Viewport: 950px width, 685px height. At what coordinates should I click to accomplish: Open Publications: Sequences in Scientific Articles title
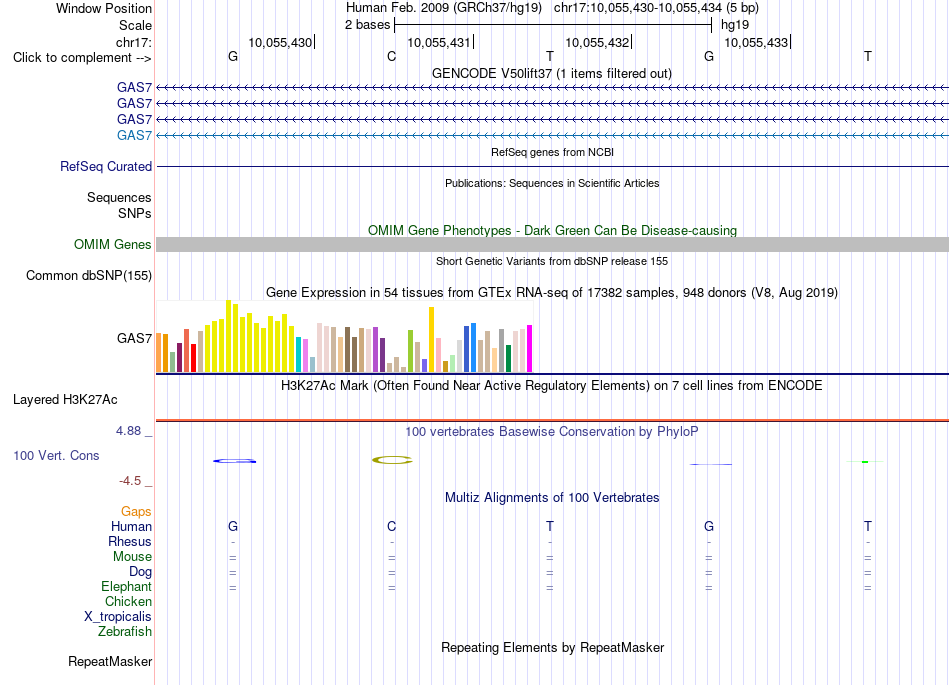pos(552,184)
